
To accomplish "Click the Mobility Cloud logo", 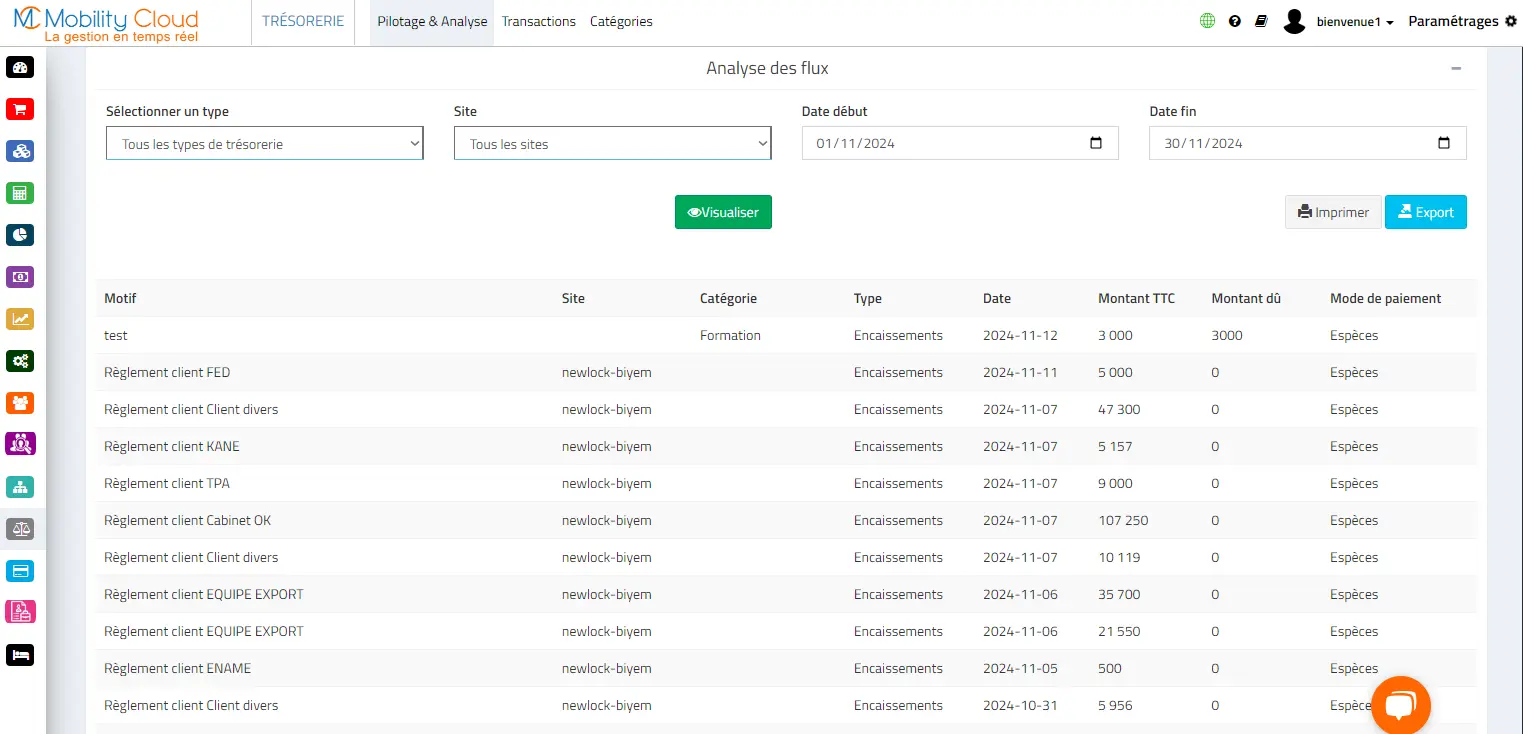I will pos(106,24).
